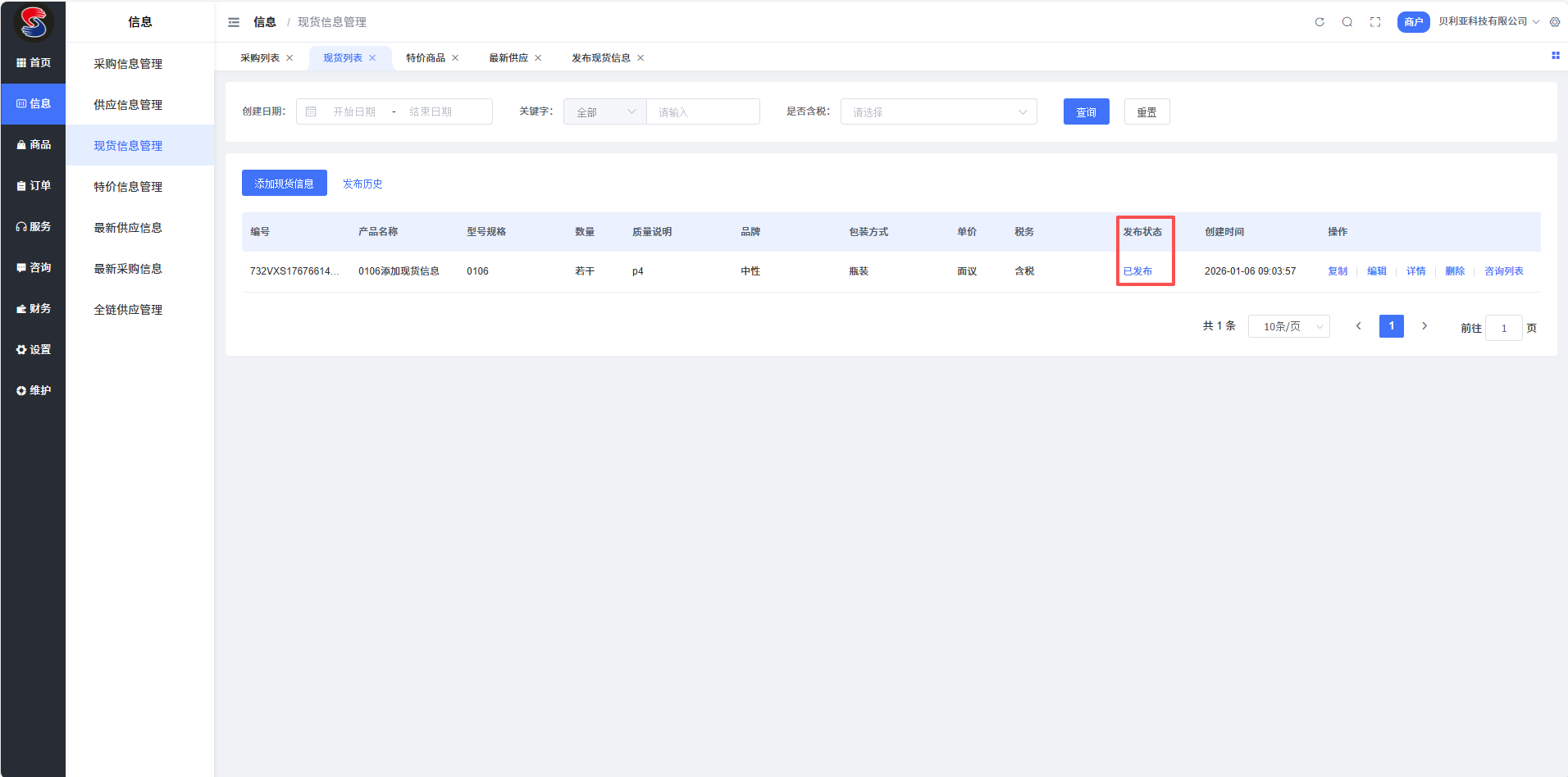The height and width of the screenshot is (777, 1568).
Task: Open the search magnifier icon
Action: coord(1347,22)
